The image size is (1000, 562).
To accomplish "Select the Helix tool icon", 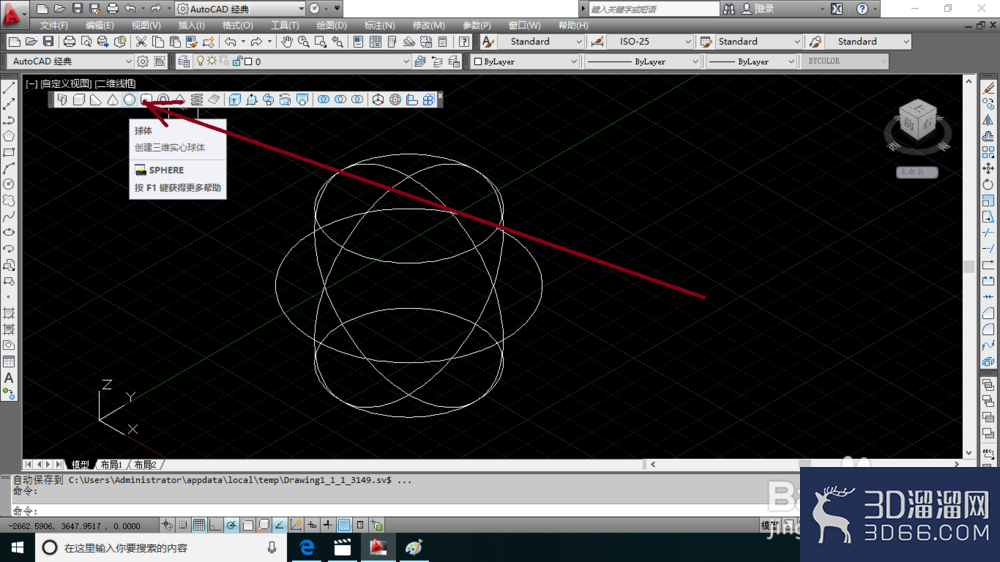I will (197, 100).
